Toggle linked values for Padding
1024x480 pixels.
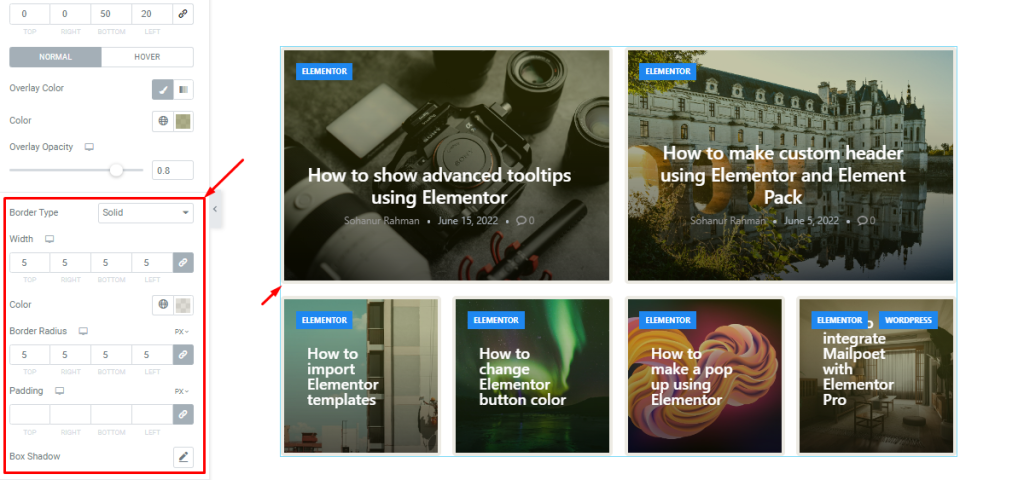pos(184,415)
